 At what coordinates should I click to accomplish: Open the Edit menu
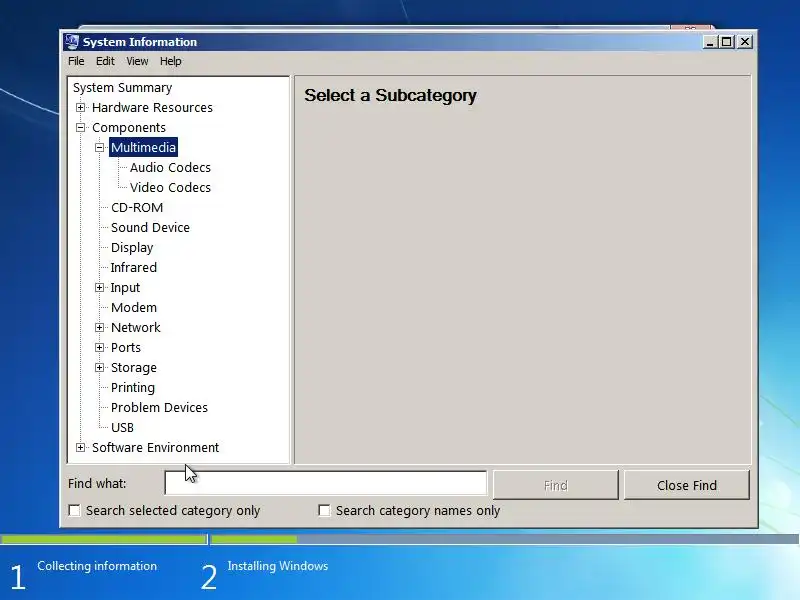point(105,61)
